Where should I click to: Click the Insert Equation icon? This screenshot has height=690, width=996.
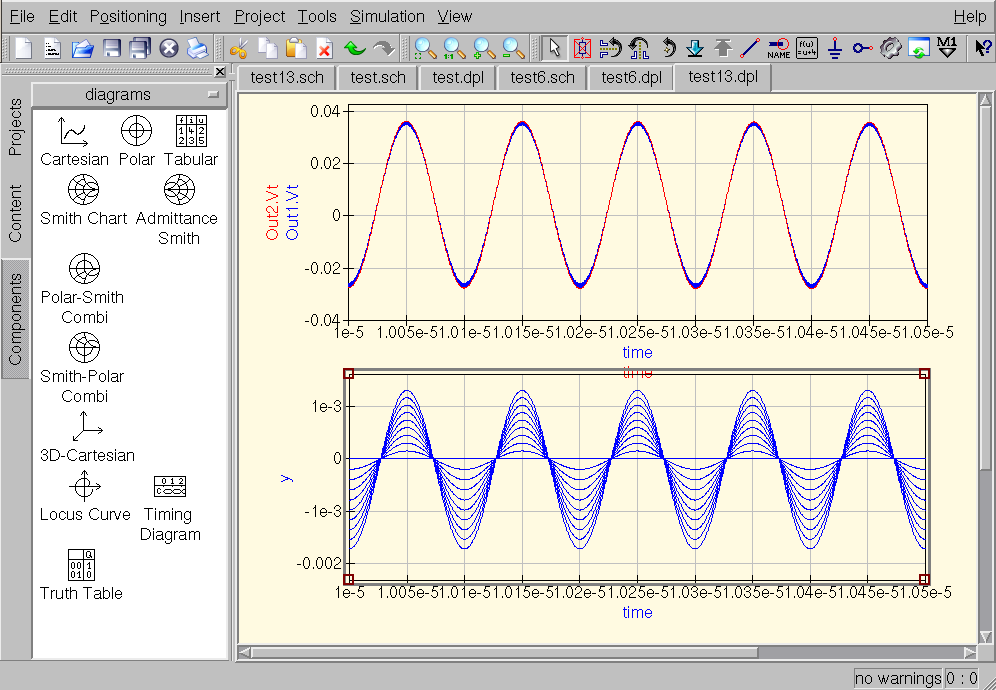(807, 48)
